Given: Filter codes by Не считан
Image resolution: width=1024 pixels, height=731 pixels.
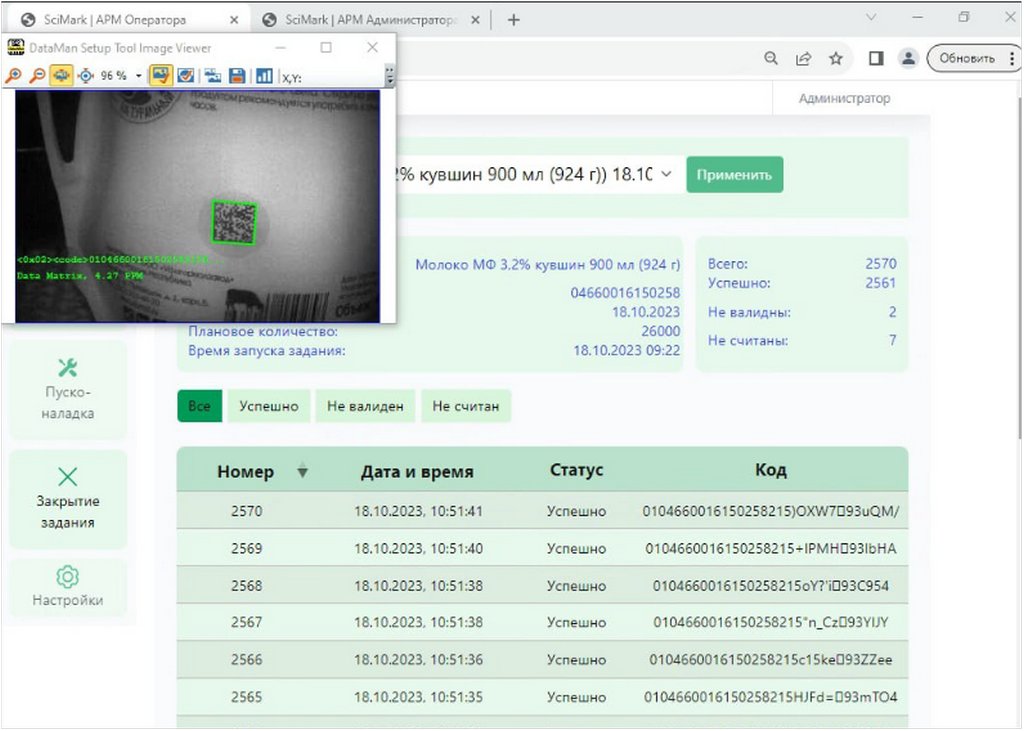Looking at the screenshot, I should coord(466,406).
